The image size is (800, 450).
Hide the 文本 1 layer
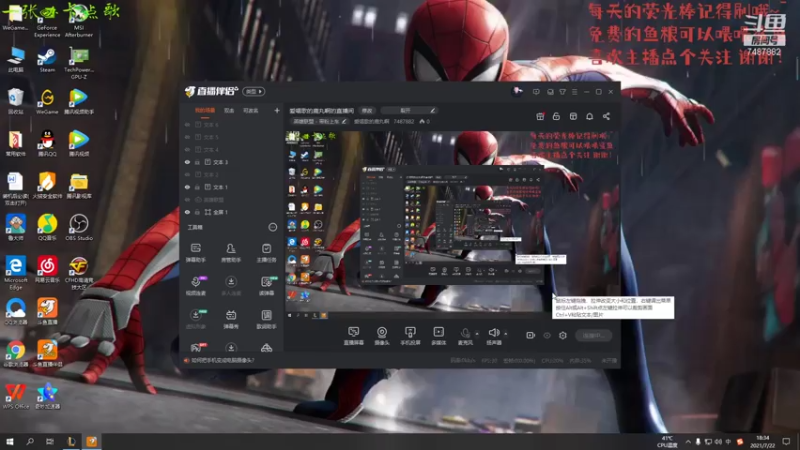187,187
